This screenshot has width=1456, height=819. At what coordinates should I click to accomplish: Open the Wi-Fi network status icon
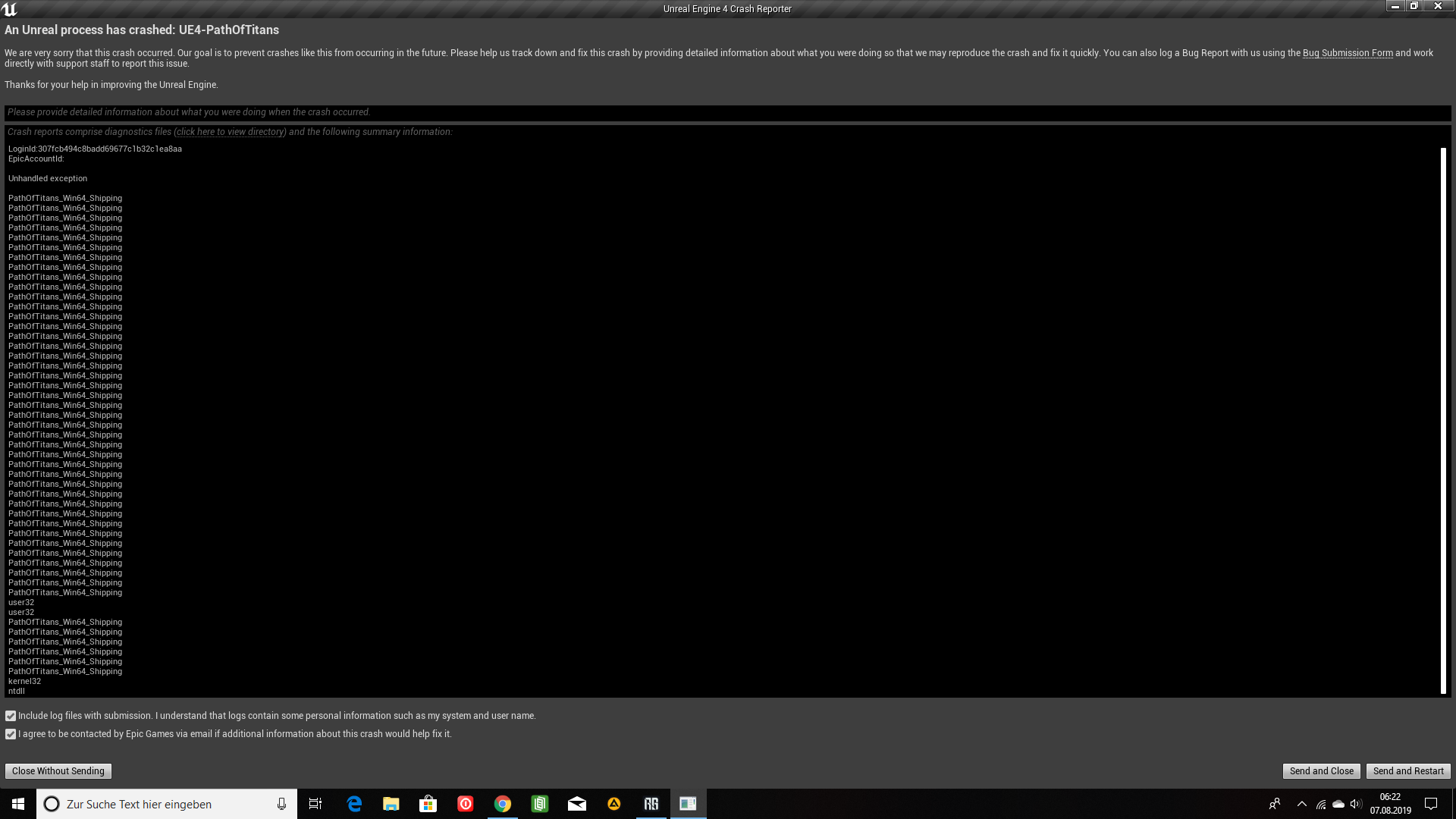pyautogui.click(x=1320, y=804)
